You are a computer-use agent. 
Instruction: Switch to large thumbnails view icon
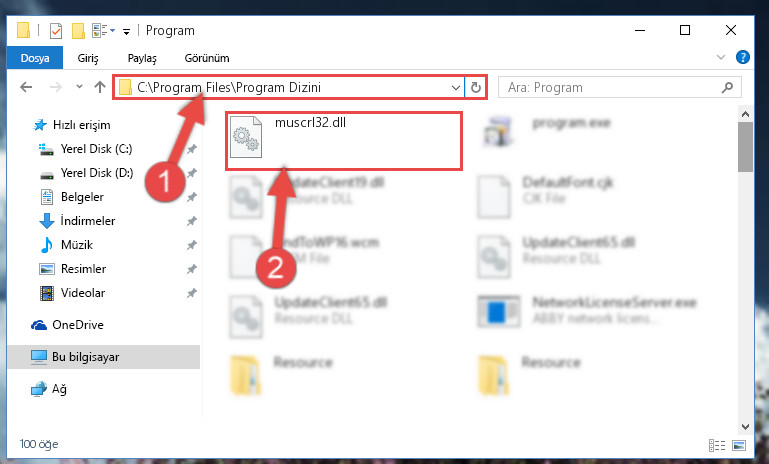click(x=739, y=445)
